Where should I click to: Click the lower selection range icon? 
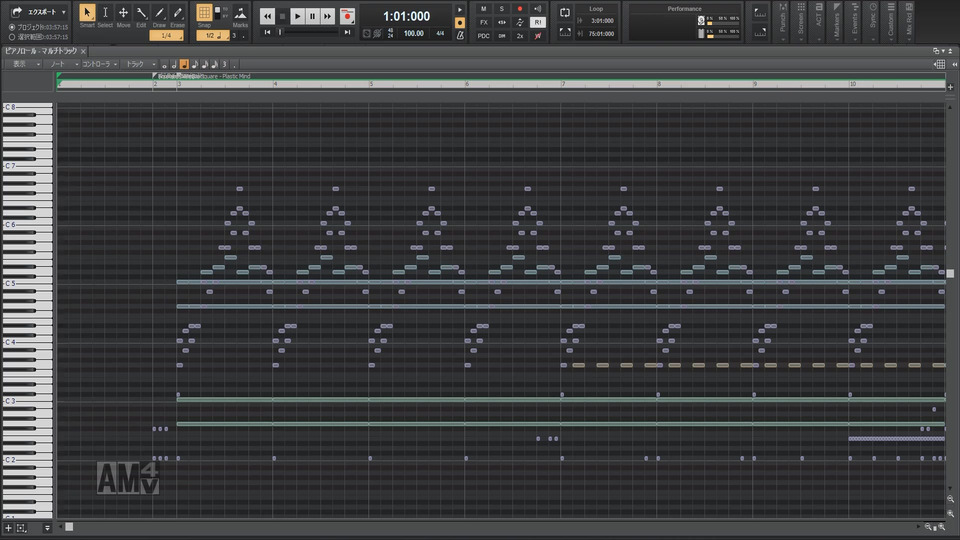pyautogui.click(x=760, y=32)
